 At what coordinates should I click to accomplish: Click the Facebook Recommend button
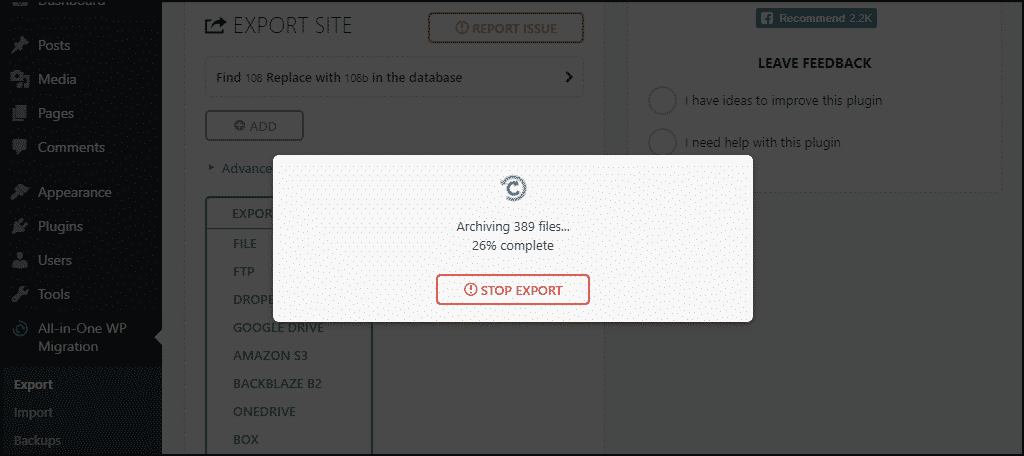coord(816,18)
